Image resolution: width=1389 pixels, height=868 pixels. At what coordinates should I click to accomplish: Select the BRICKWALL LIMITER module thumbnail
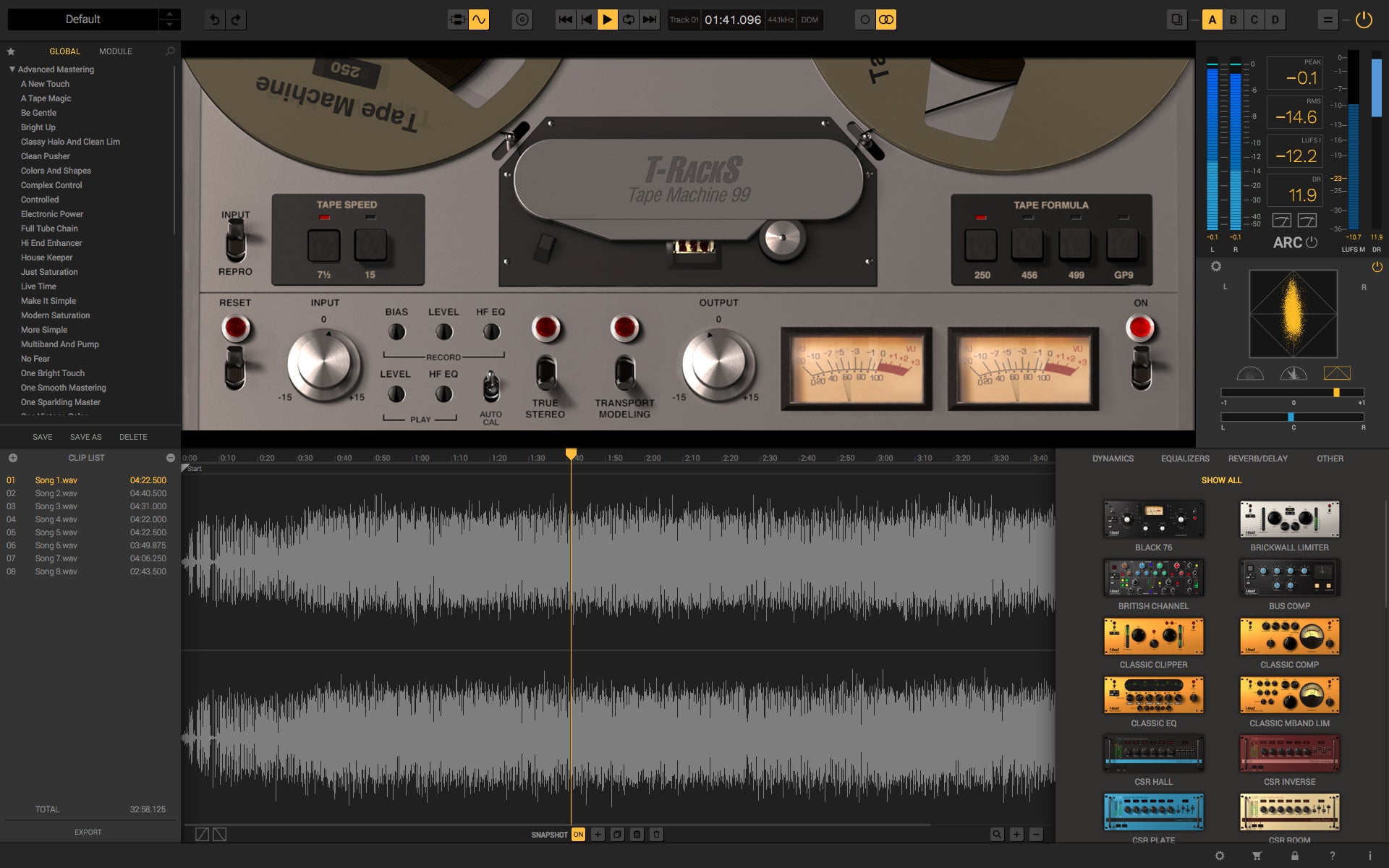[x=1288, y=519]
